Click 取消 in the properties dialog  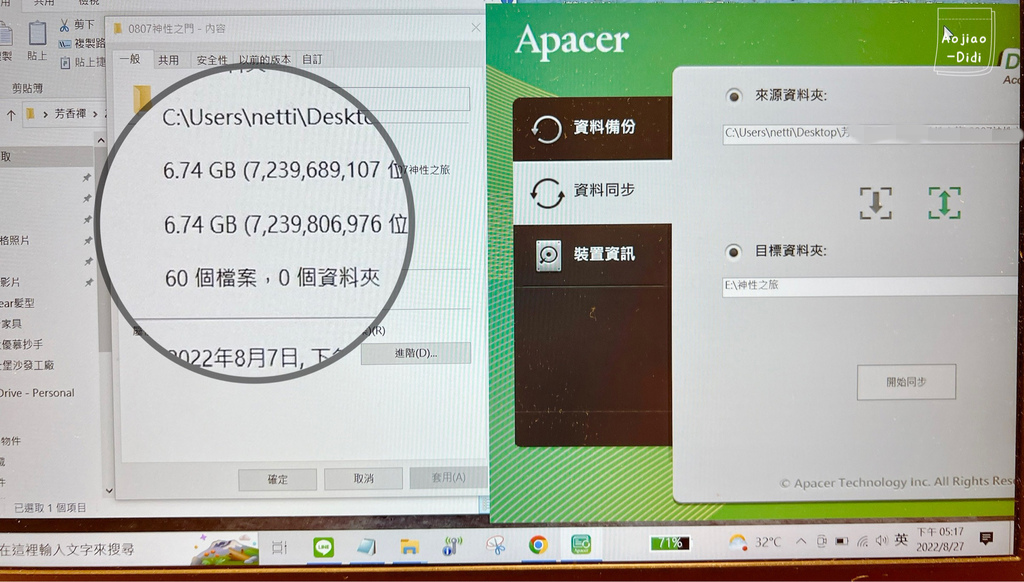coord(363,479)
